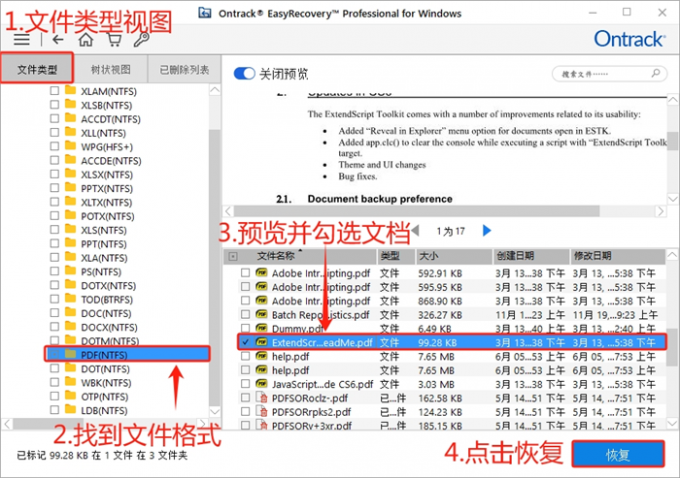Click preview pane horizontal scrollbar
Screen dimensions: 680x478
[416, 211]
